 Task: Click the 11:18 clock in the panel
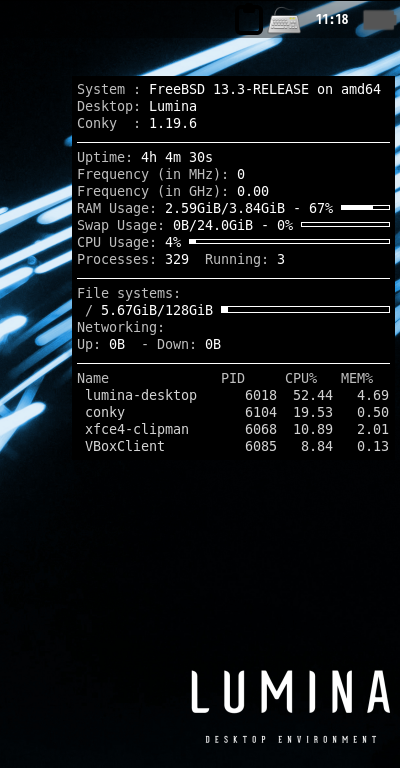click(332, 20)
